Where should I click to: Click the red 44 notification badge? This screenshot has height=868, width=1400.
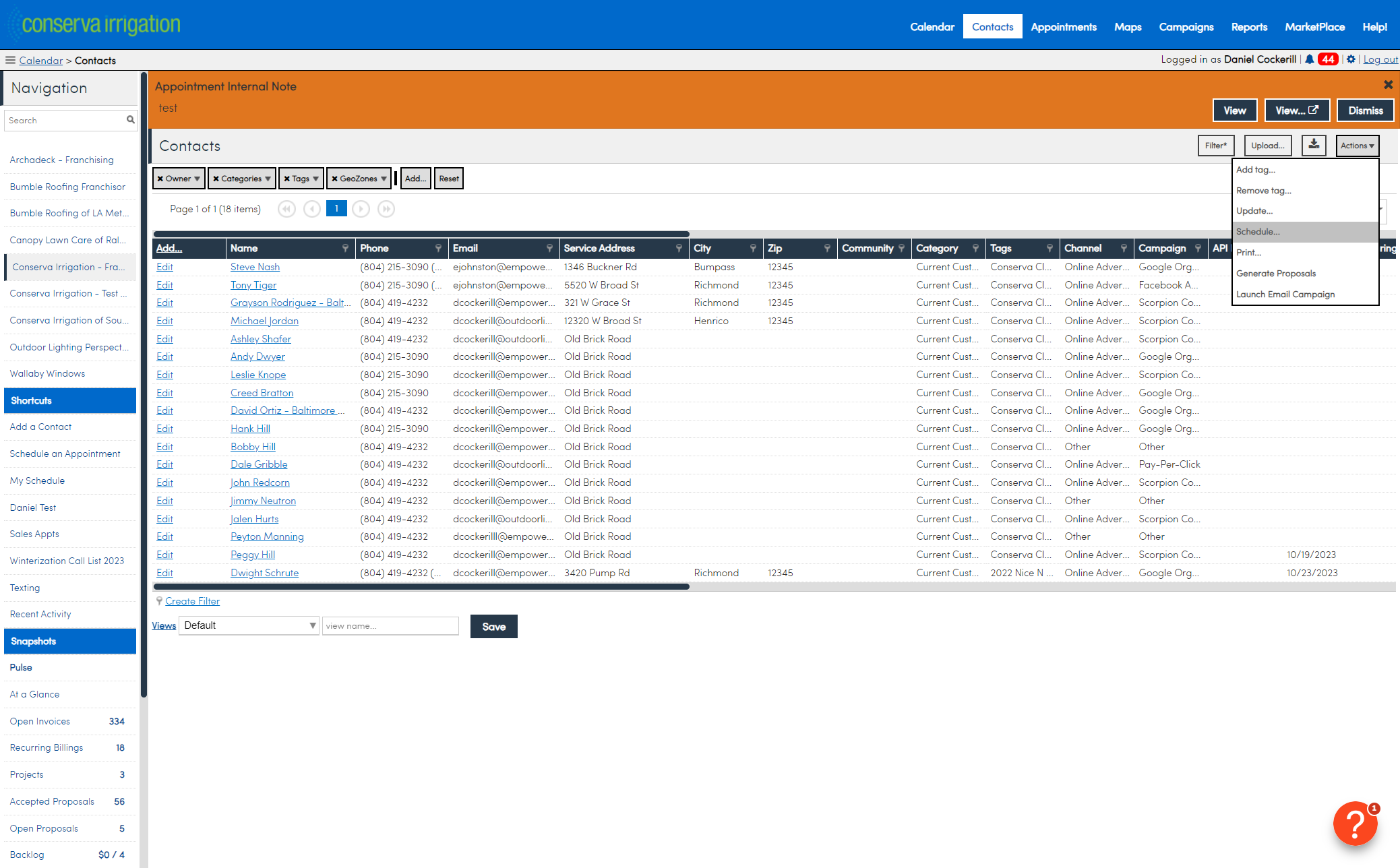(x=1328, y=59)
